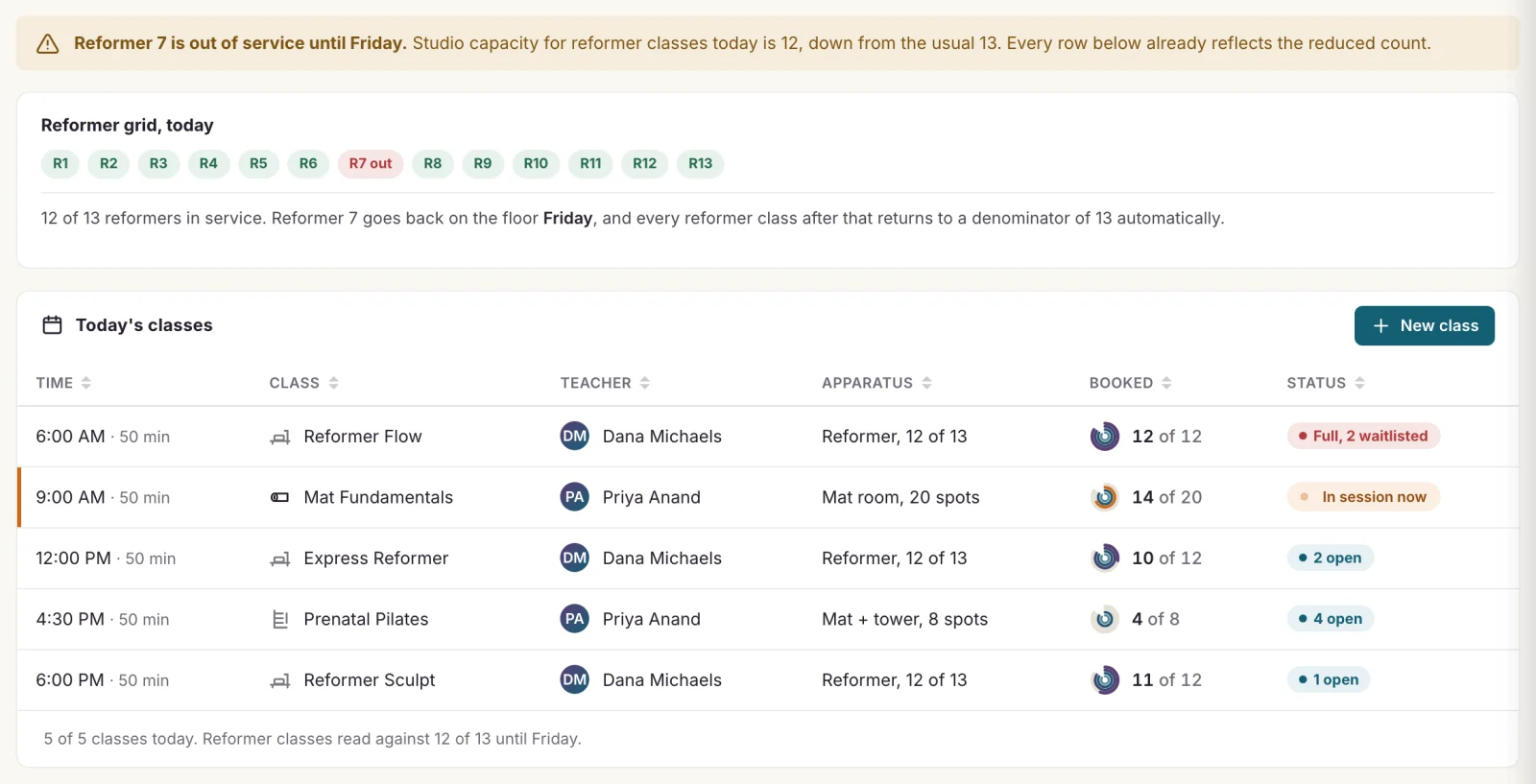This screenshot has height=784, width=1536.
Task: Select the R1 reformer chip
Action: (60, 164)
